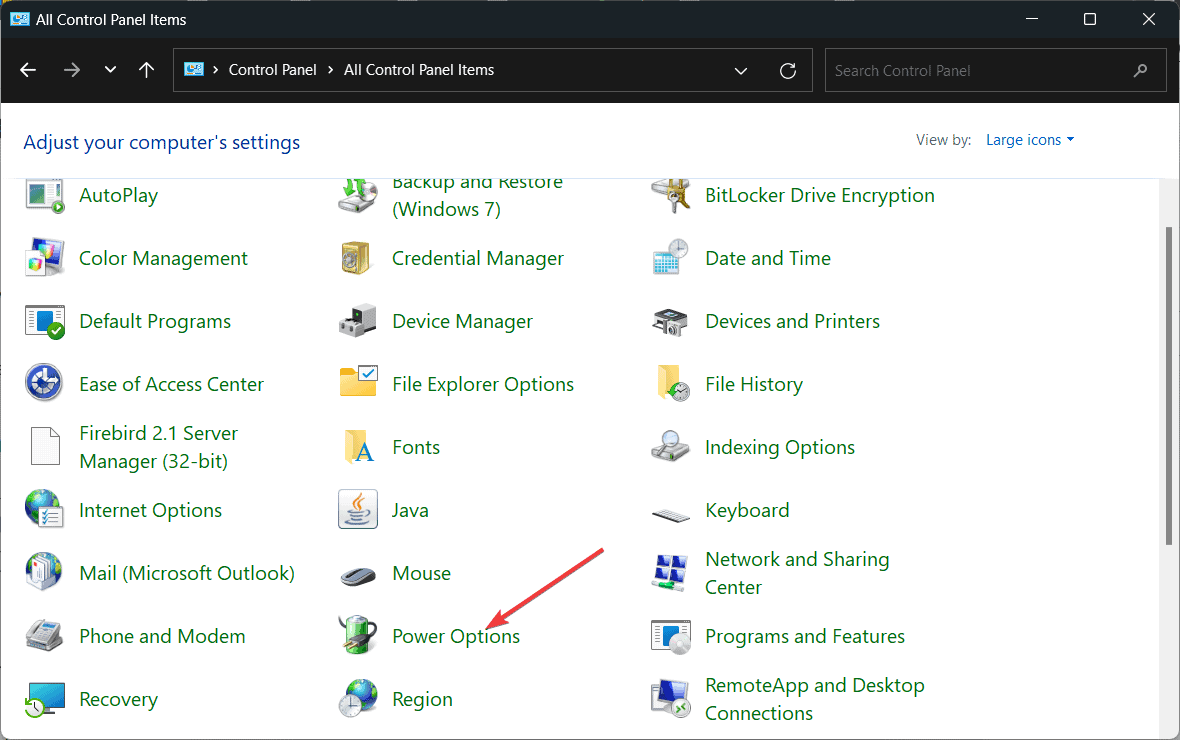Click the search magnifier icon

coord(1141,71)
